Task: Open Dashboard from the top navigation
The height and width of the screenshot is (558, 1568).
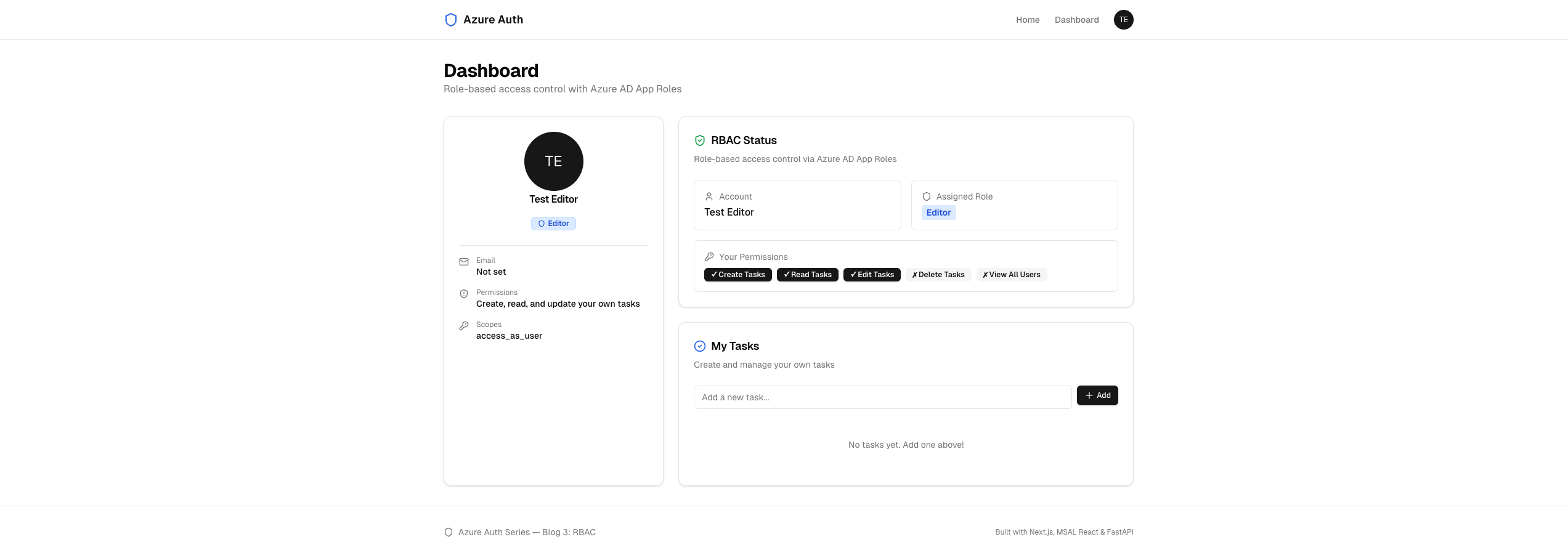Action: click(x=1076, y=20)
